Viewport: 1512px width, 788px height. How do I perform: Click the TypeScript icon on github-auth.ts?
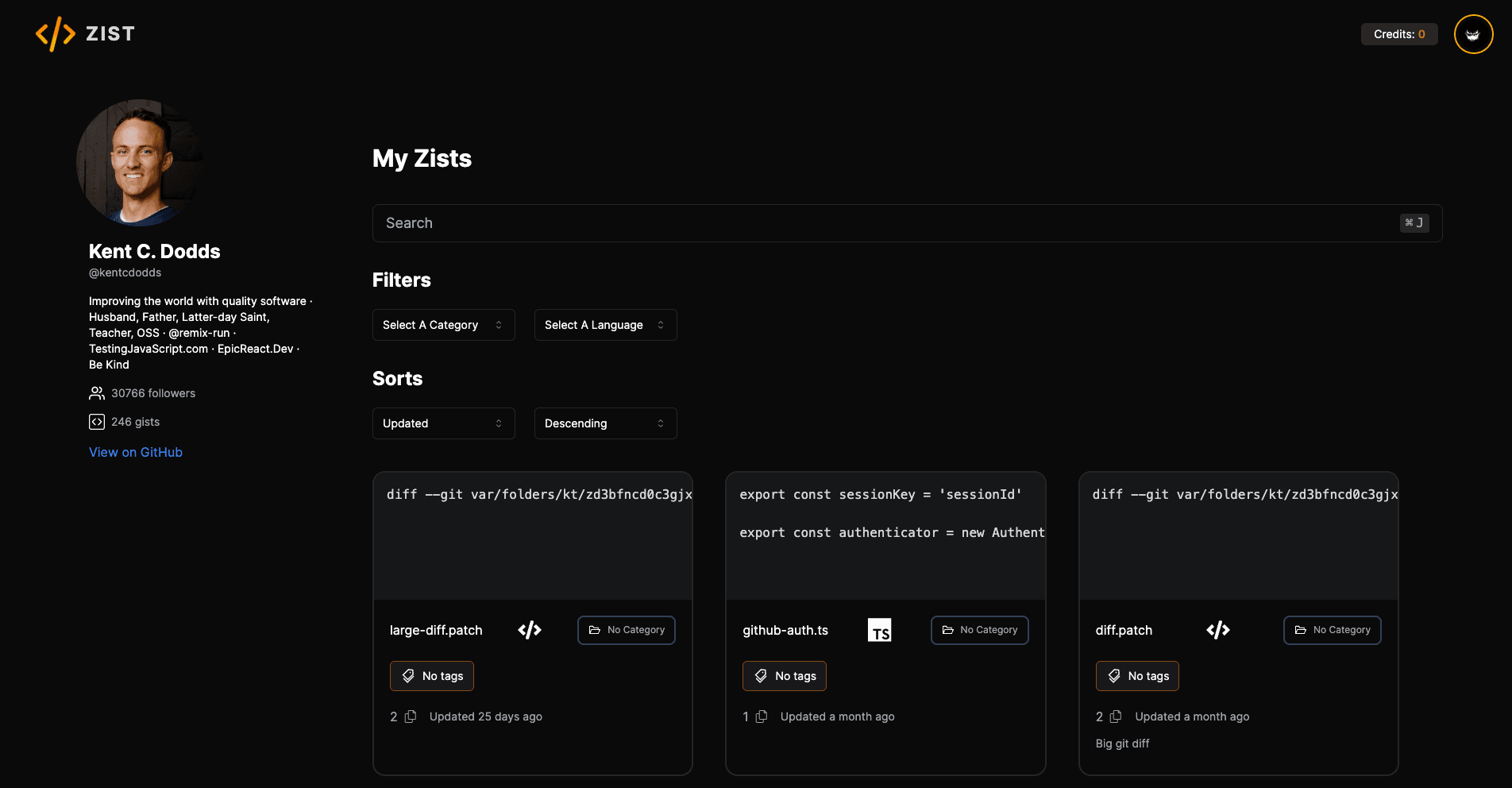(879, 630)
